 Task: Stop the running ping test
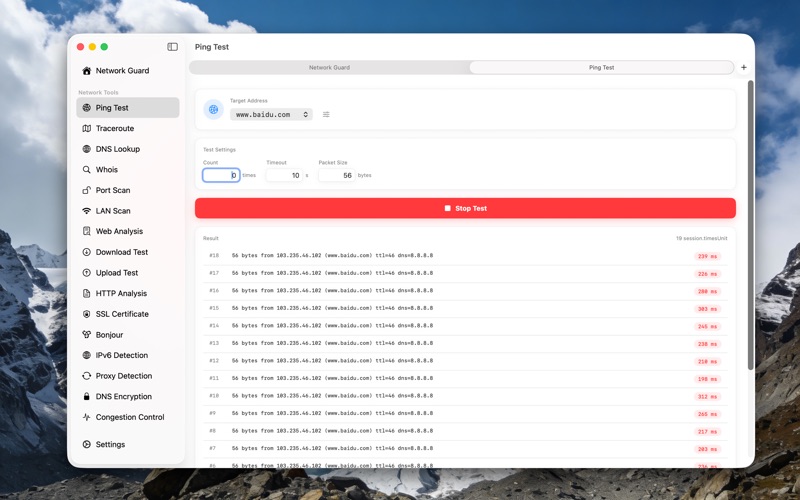pos(465,208)
